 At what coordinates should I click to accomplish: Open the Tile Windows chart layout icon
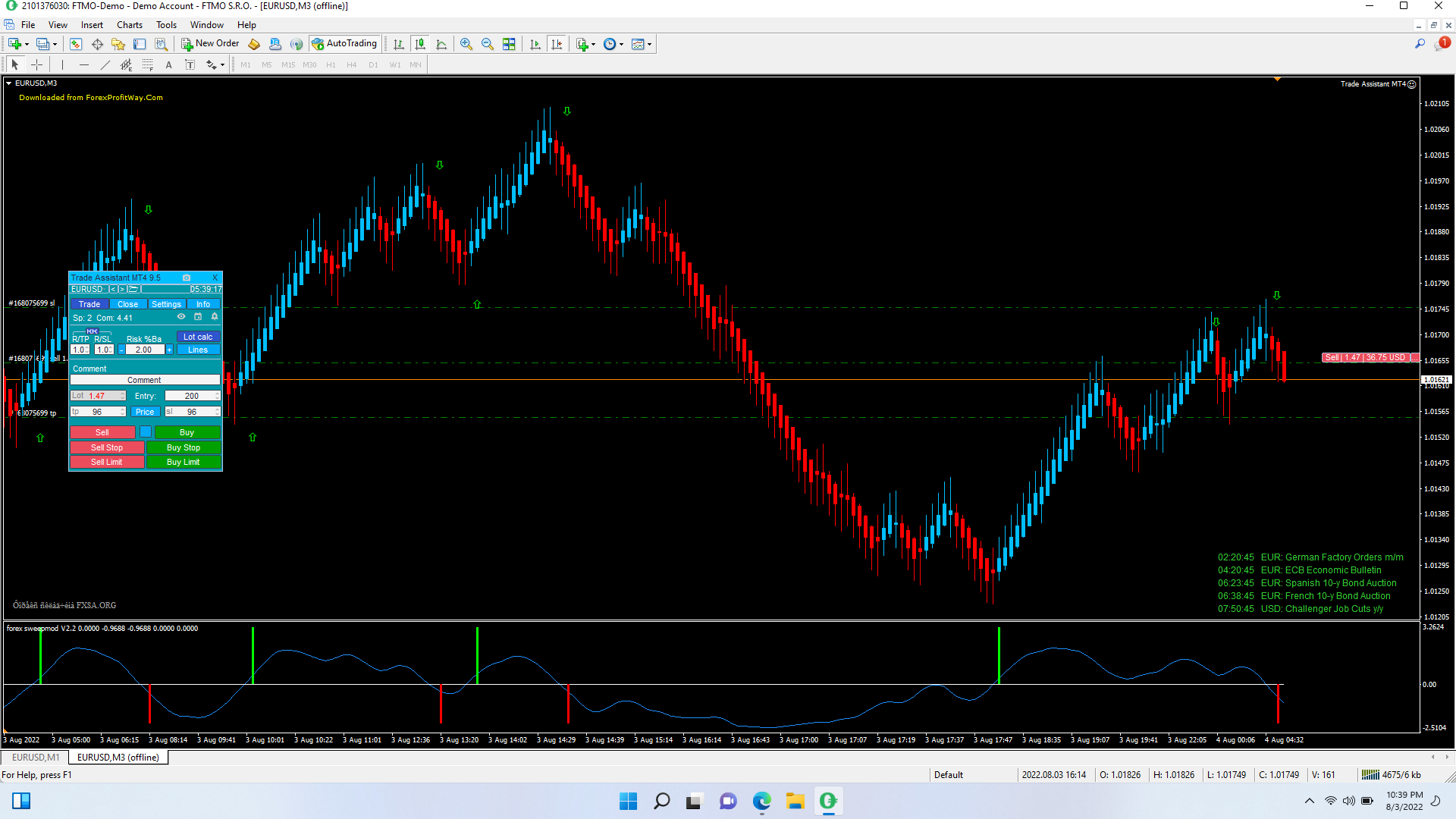(x=509, y=44)
